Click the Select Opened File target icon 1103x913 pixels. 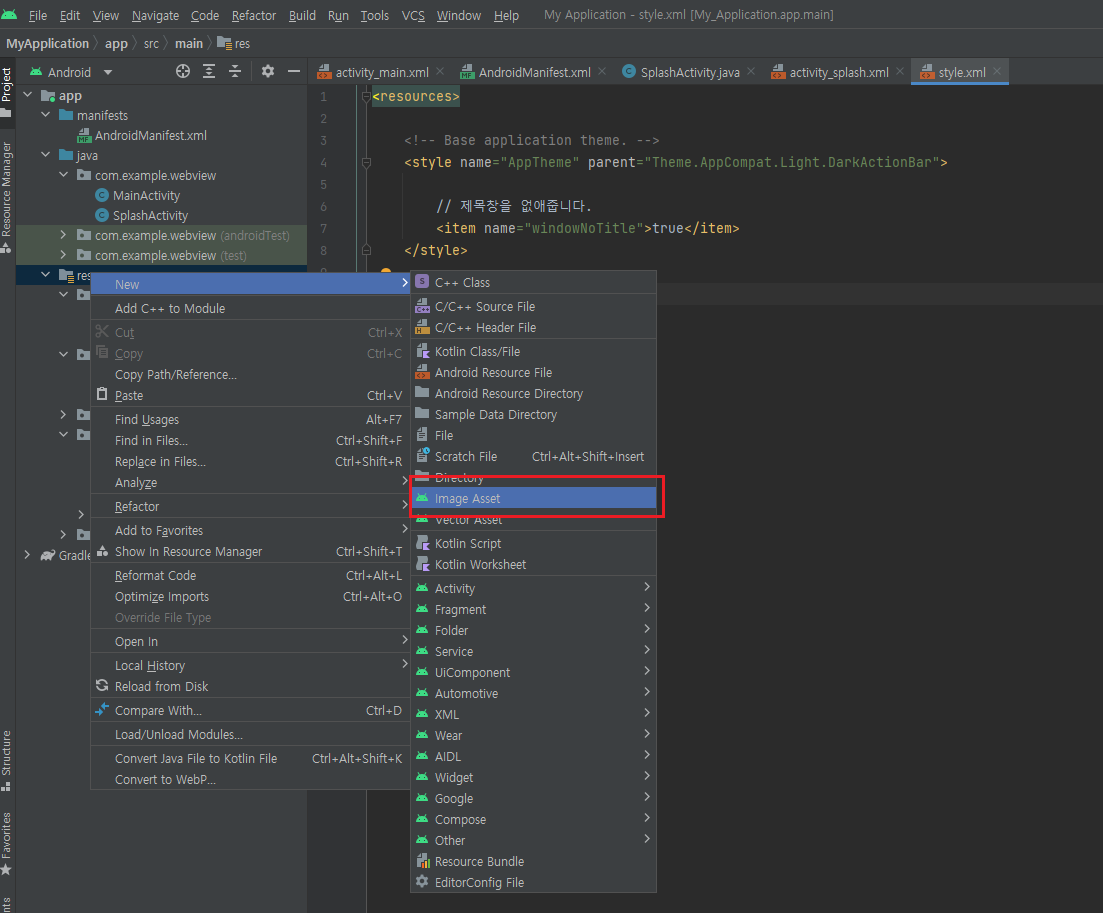click(183, 72)
